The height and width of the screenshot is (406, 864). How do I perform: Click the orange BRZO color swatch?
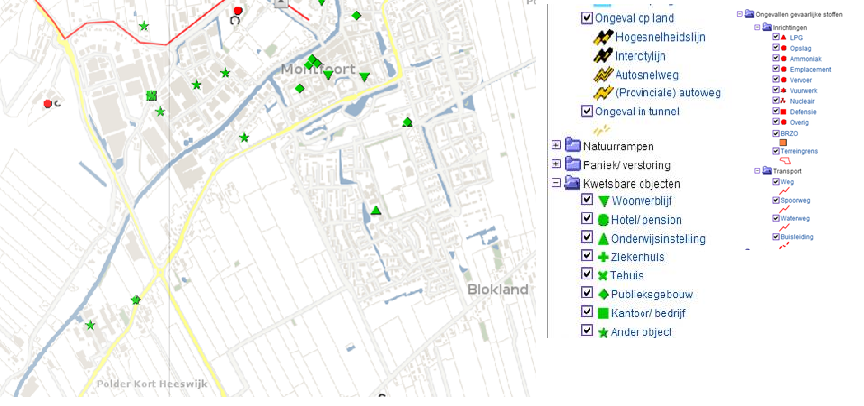tap(783, 142)
